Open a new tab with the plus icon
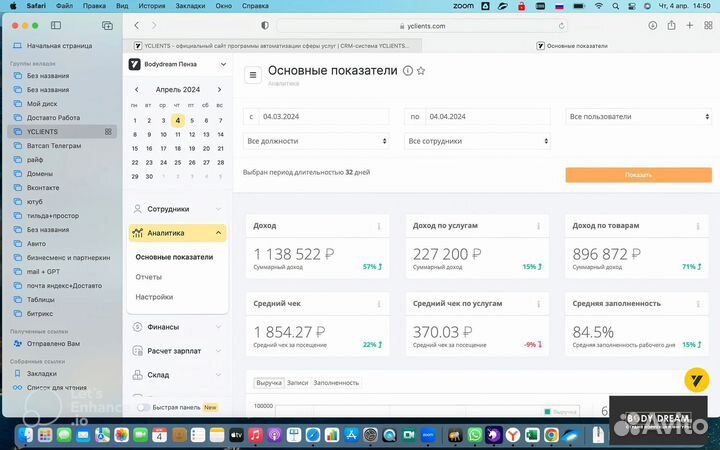This screenshot has height=450, width=720. coord(689,26)
